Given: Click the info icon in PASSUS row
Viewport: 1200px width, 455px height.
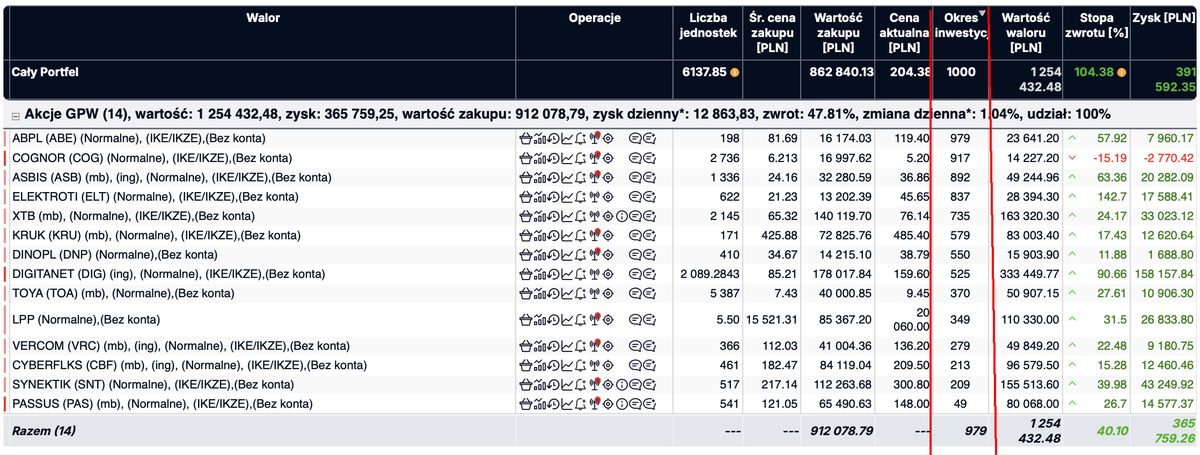Looking at the screenshot, I should (x=621, y=404).
